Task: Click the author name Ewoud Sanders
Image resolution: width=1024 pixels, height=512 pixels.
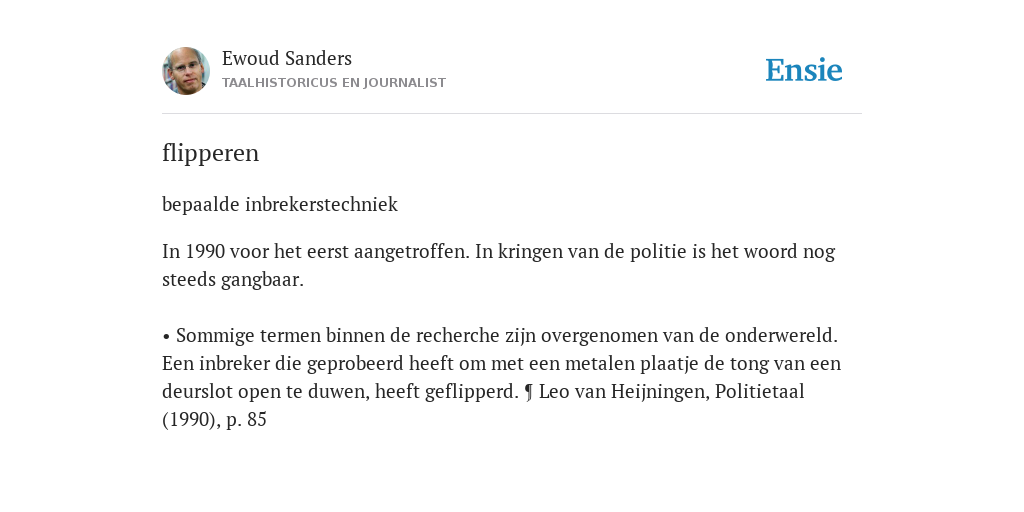Action: tap(287, 58)
